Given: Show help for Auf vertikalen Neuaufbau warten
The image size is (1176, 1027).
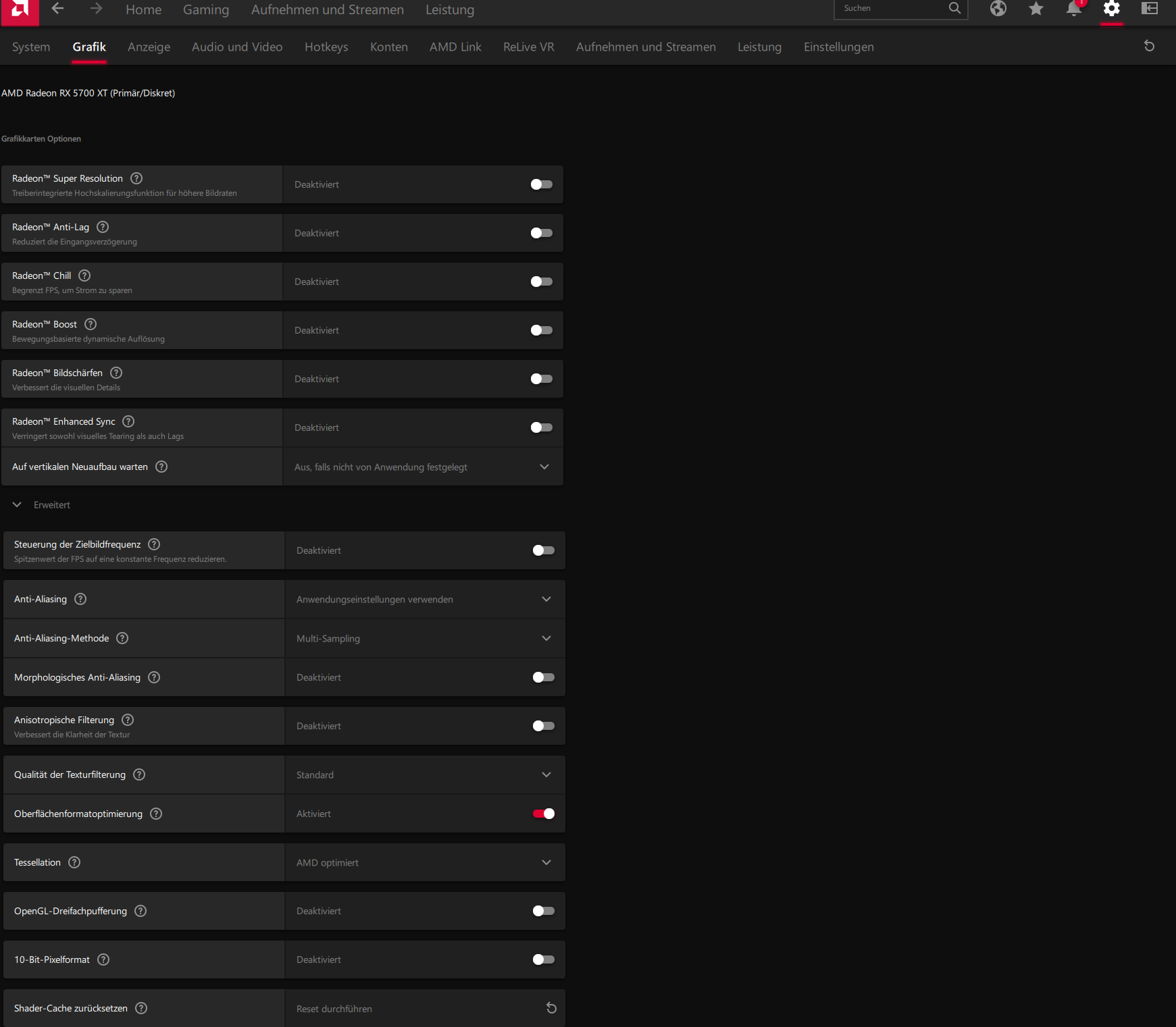Looking at the screenshot, I should coord(161,467).
